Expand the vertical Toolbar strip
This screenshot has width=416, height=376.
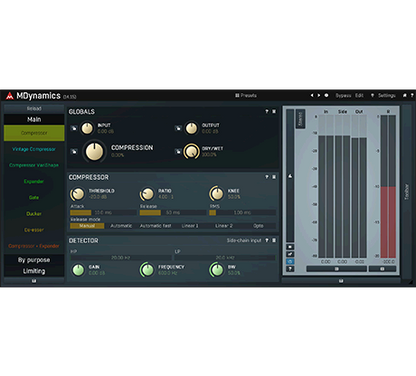(x=406, y=192)
